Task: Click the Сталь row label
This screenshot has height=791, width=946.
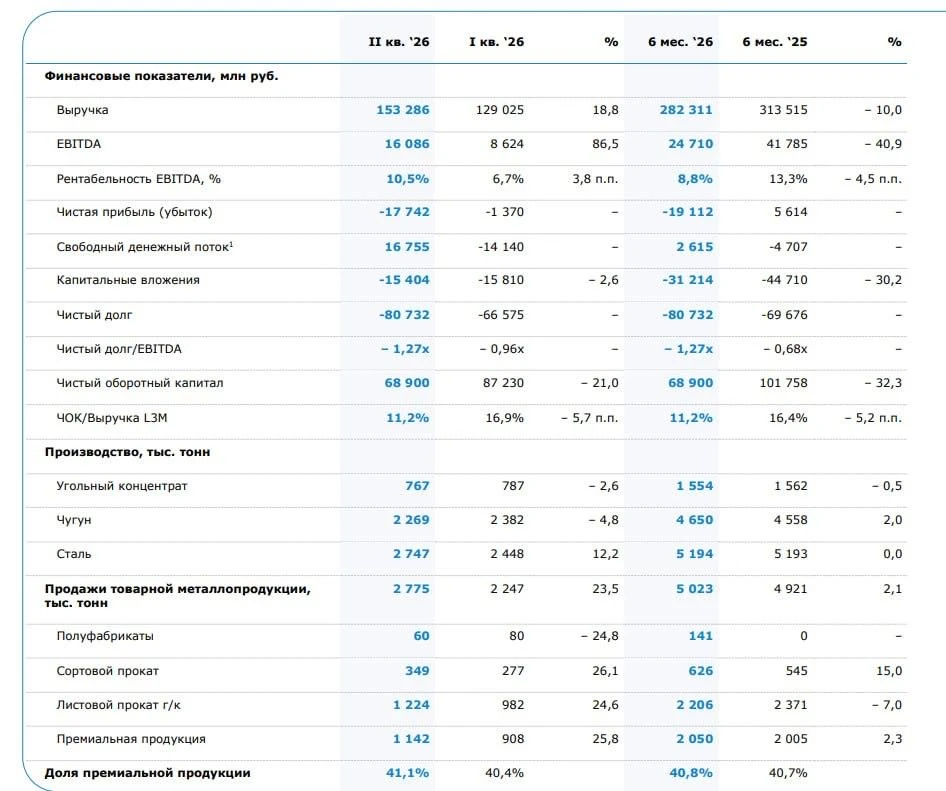Action: coord(74,554)
